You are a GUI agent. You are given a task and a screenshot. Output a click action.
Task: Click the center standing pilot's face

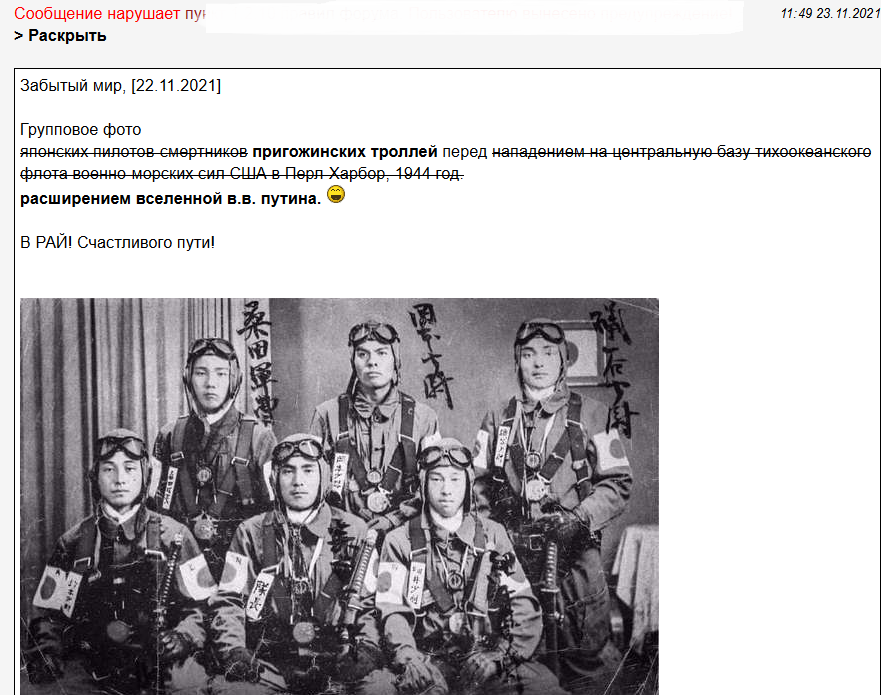pyautogui.click(x=374, y=361)
